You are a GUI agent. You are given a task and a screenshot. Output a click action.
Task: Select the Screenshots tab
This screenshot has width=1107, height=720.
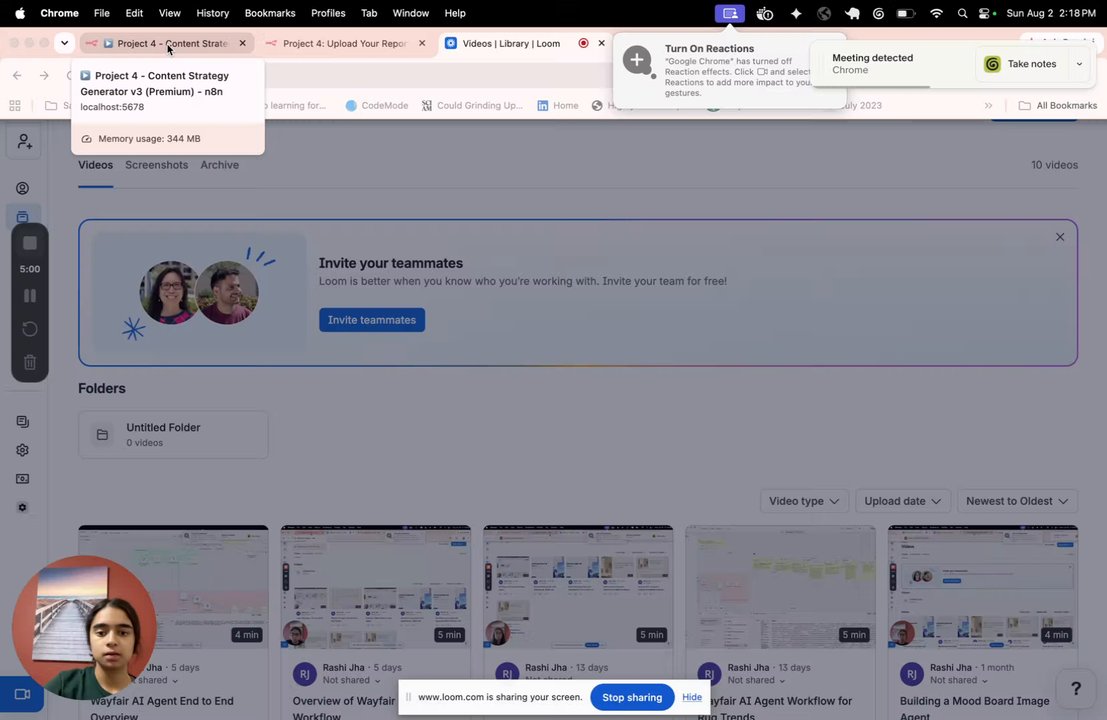[157, 164]
